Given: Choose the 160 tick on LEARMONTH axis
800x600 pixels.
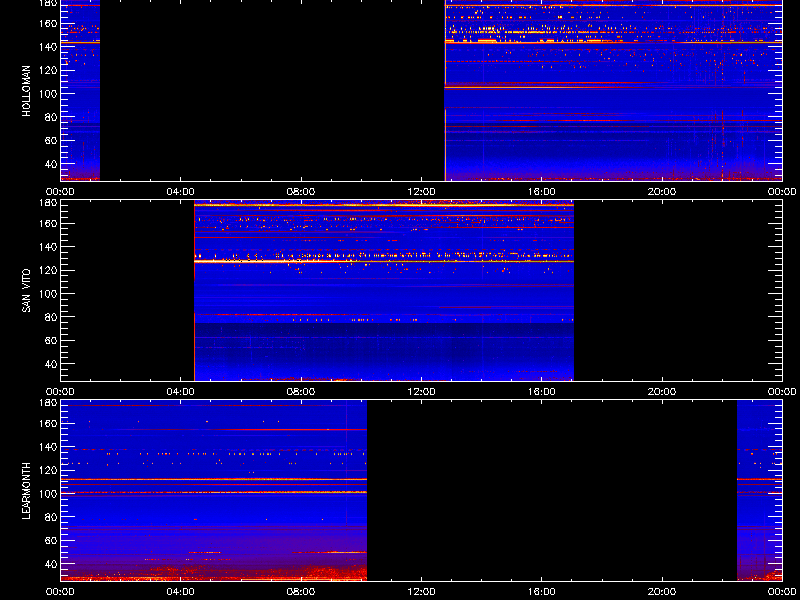Looking at the screenshot, I should click(x=48, y=423).
